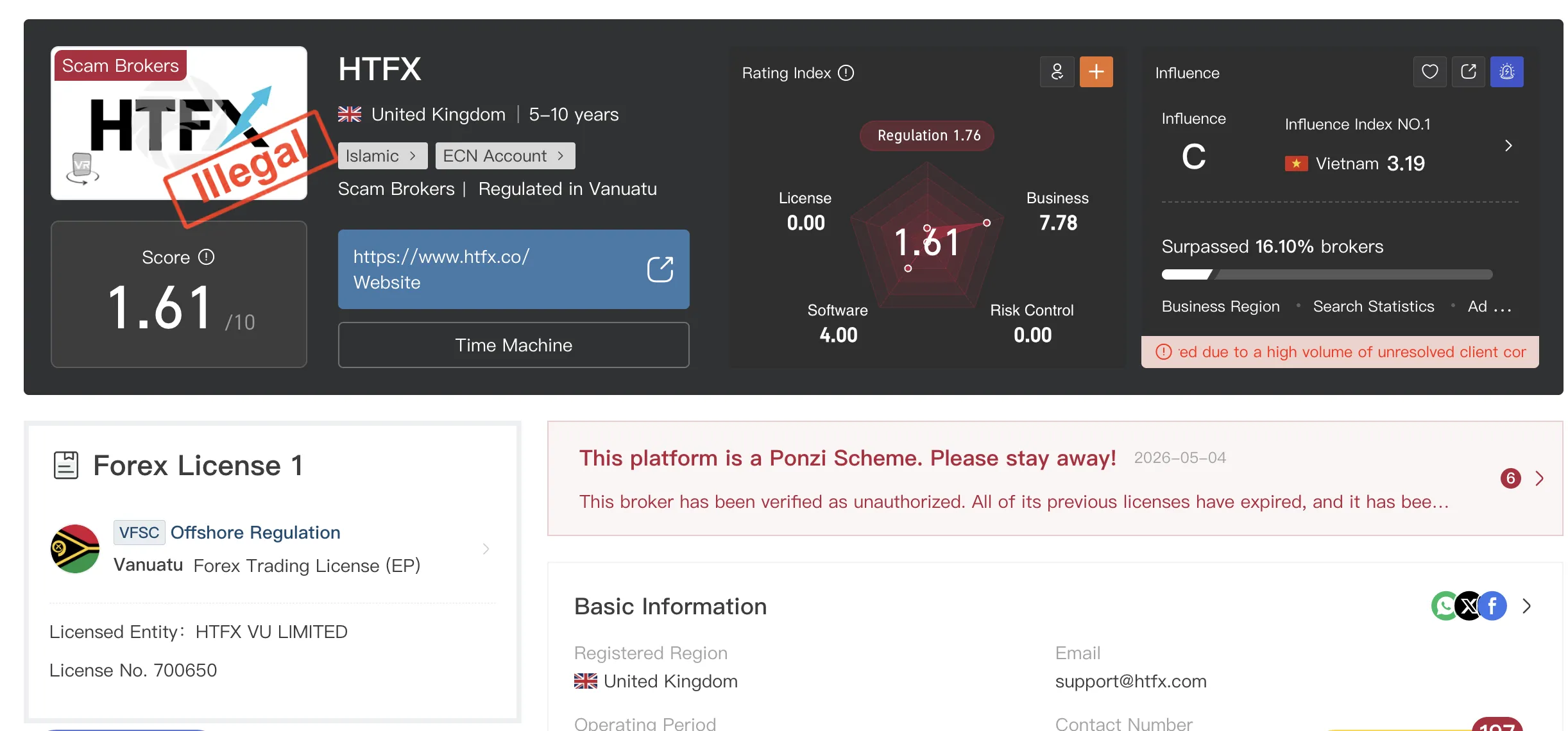The height and width of the screenshot is (731, 1568).
Task: Click the radar chart 1.61 score
Action: coord(926,242)
